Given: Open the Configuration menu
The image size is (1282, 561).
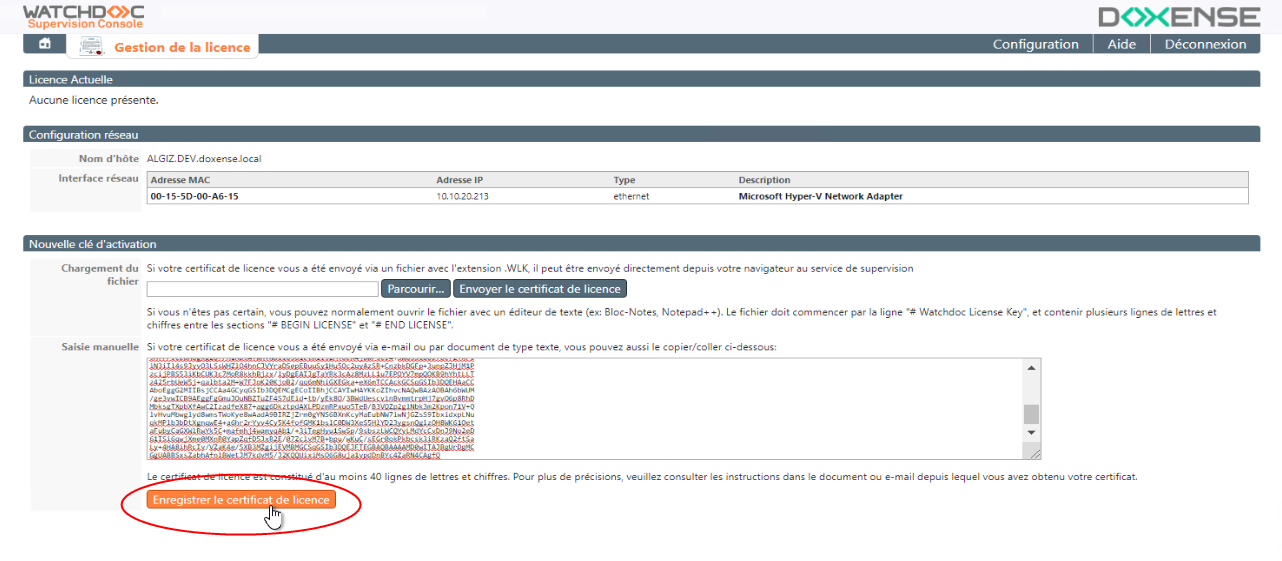Looking at the screenshot, I should click(x=1035, y=44).
